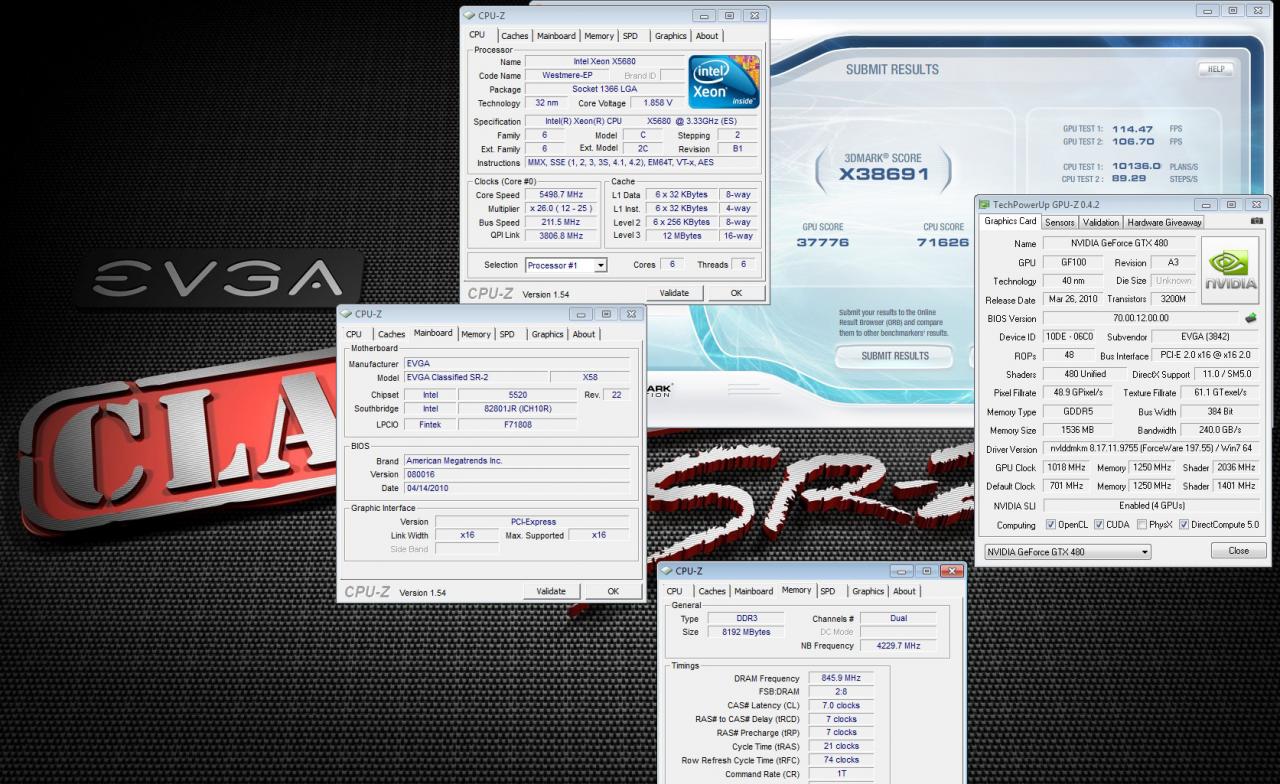The width and height of the screenshot is (1280, 784).
Task: Click the Enabled (4 GPUs) SLI field
Action: point(1151,506)
